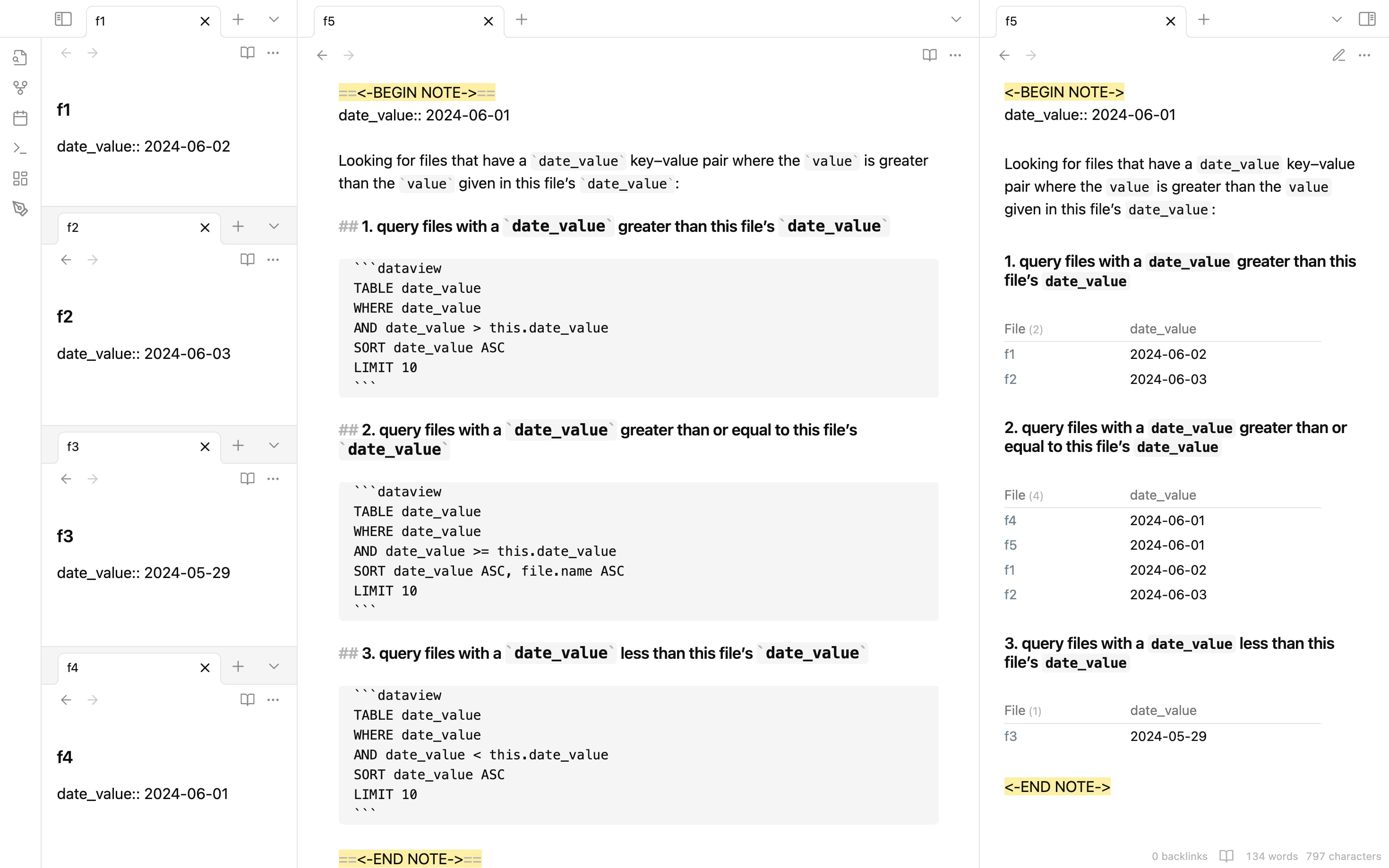Switch right f5 pane to editing mode

click(1338, 55)
